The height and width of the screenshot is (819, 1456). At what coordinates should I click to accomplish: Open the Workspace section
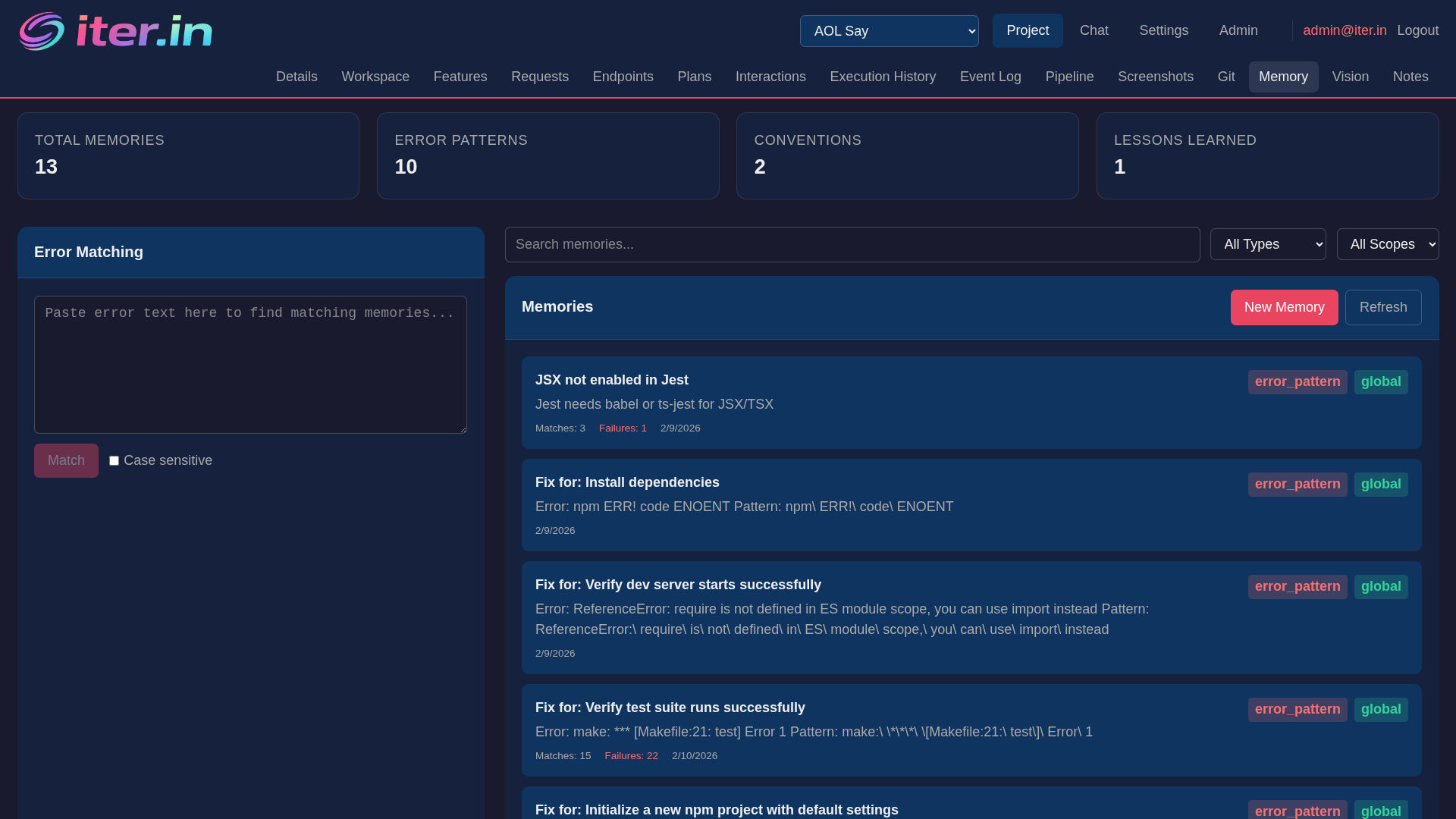point(375,77)
